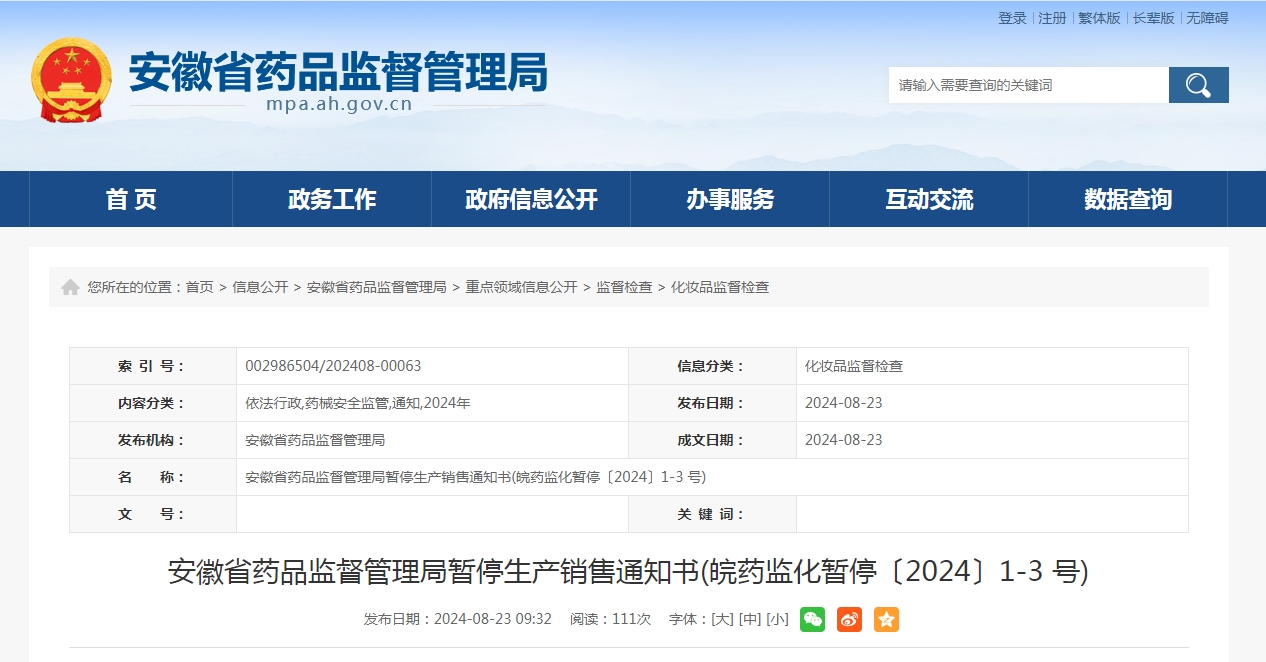Viewport: 1266px width, 662px height.
Task: Set font size to medium [中]
Action: (x=749, y=619)
